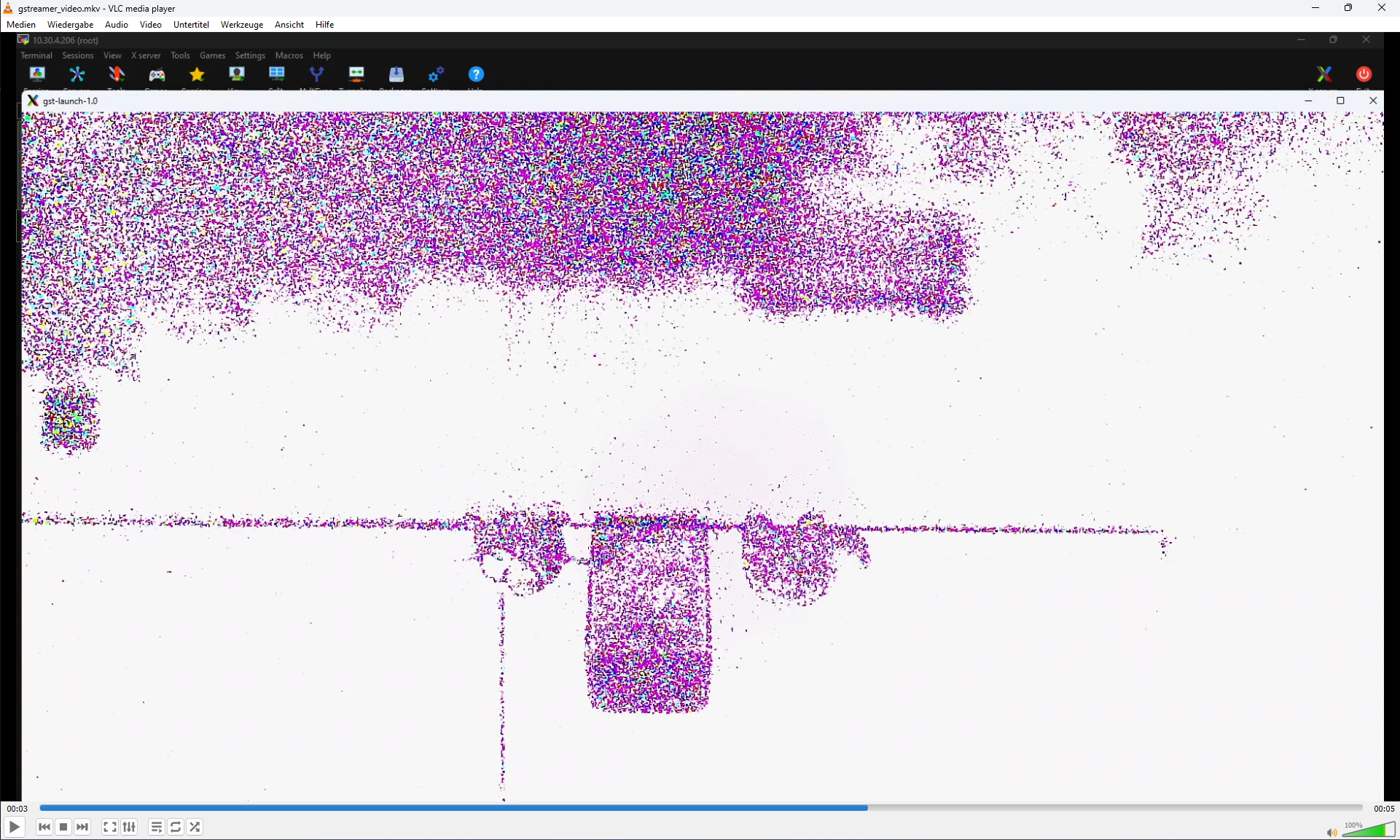Click the elapsed time label 00:03
This screenshot has width=1400, height=840.
tap(17, 808)
